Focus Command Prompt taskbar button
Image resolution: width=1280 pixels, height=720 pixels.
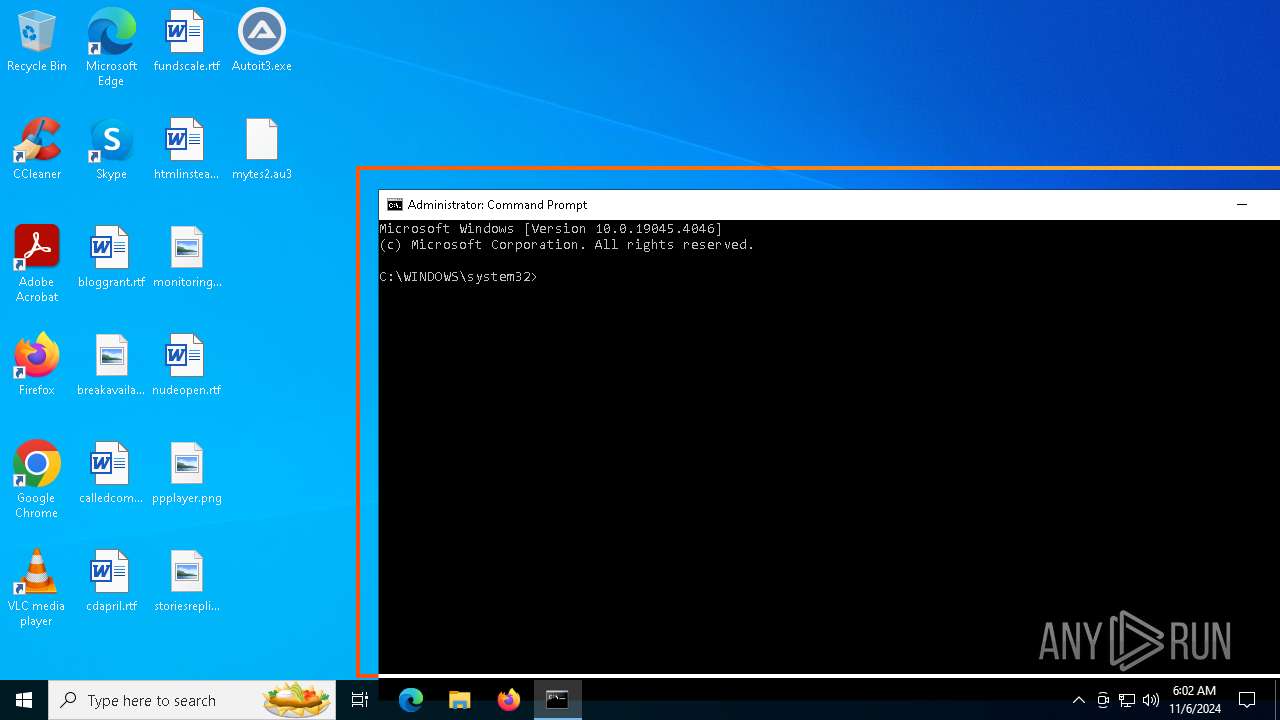tap(558, 700)
